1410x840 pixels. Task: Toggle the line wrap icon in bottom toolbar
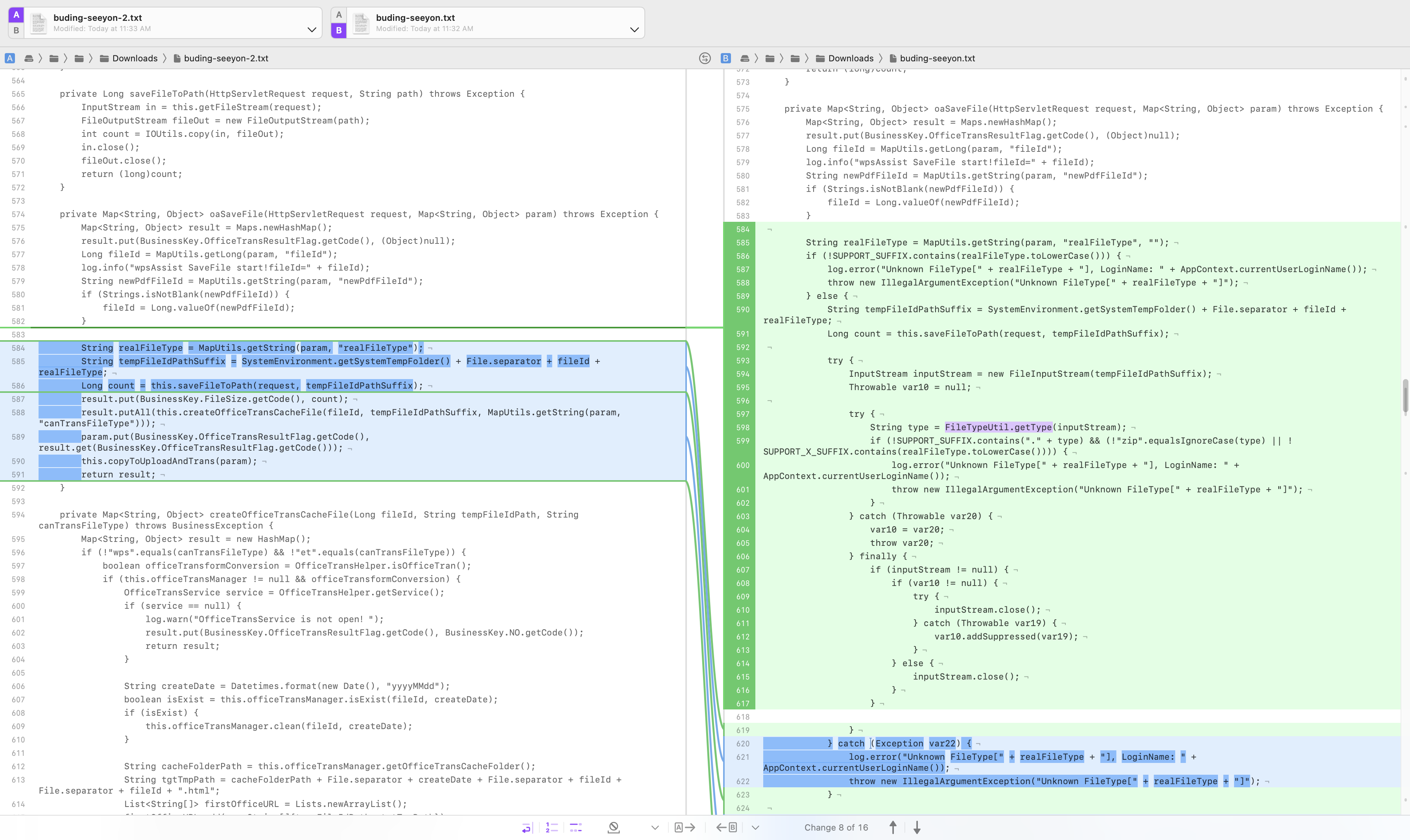(x=527, y=827)
